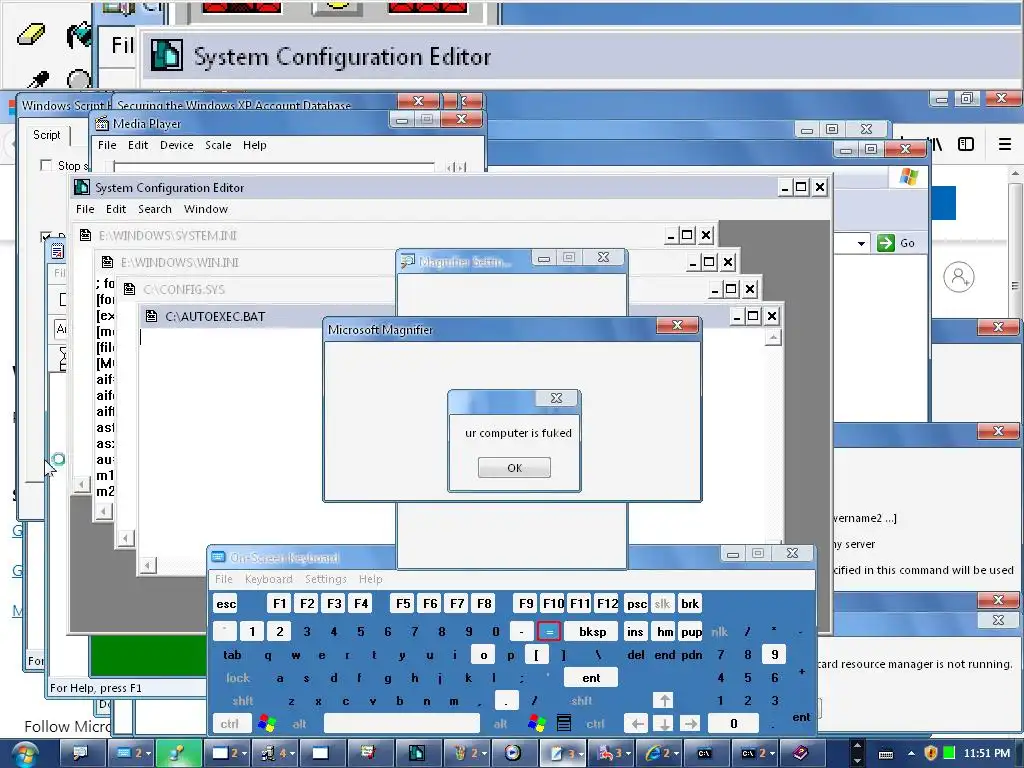Click the WIN.INI document icon
The image size is (1024, 768).
point(107,262)
